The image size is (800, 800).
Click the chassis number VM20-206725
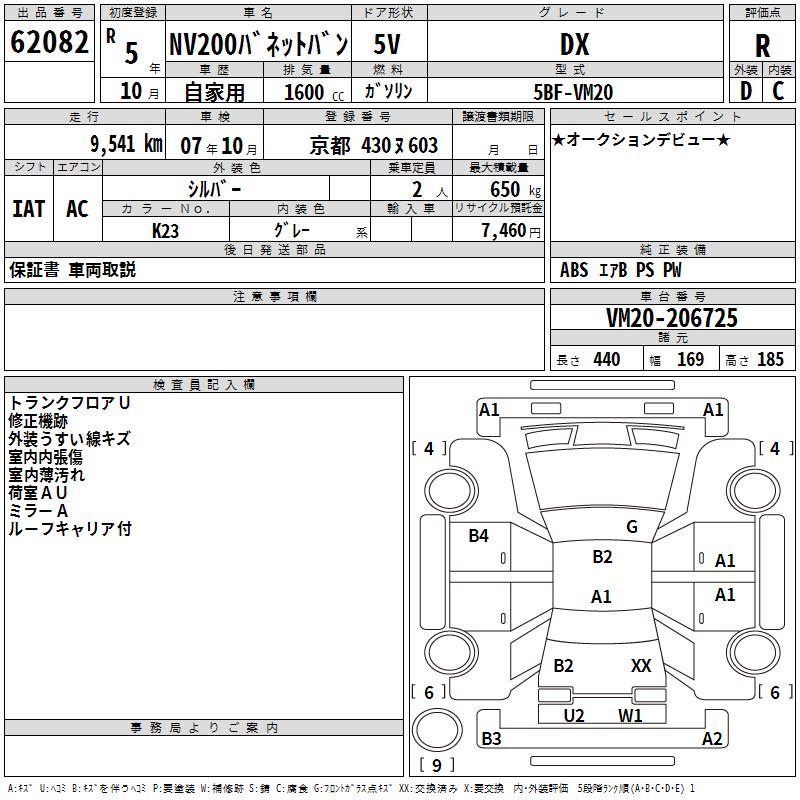[x=672, y=318]
